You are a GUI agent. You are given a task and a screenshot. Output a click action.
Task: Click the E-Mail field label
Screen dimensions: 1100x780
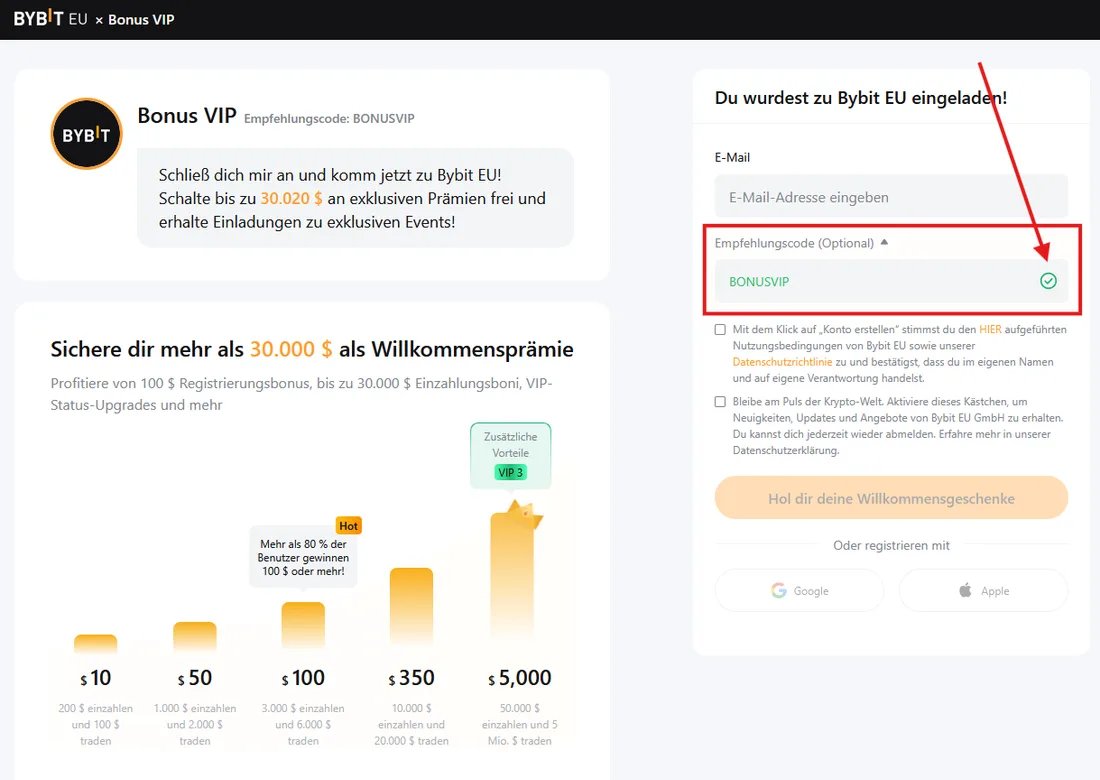click(x=732, y=157)
